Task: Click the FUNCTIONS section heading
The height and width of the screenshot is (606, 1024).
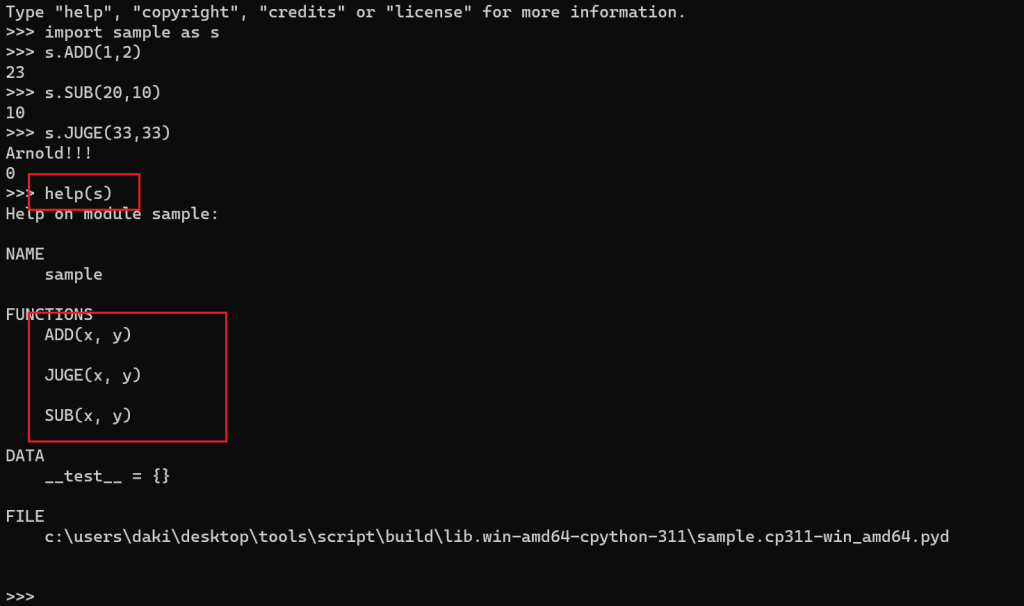Action: pos(49,315)
